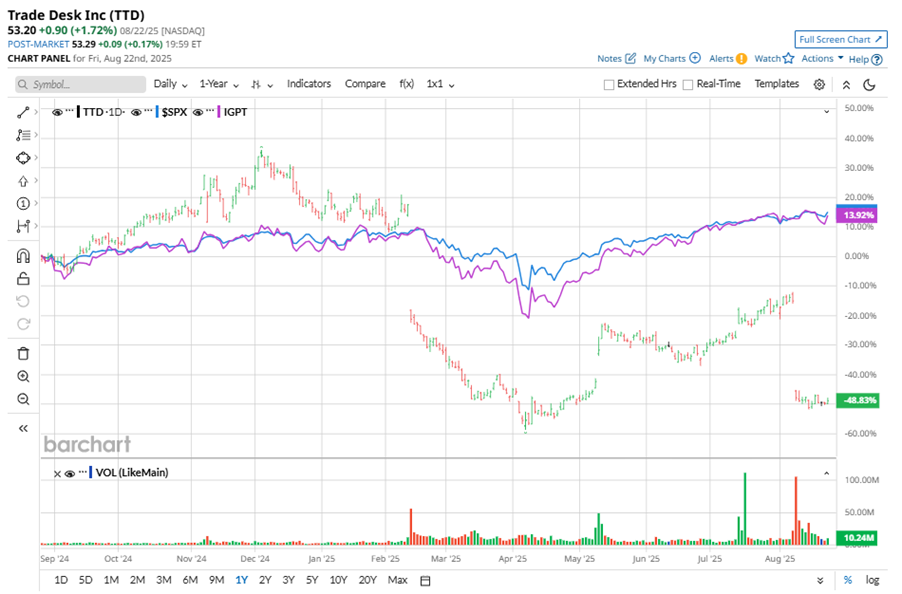Open the calendar date range picker

425,580
